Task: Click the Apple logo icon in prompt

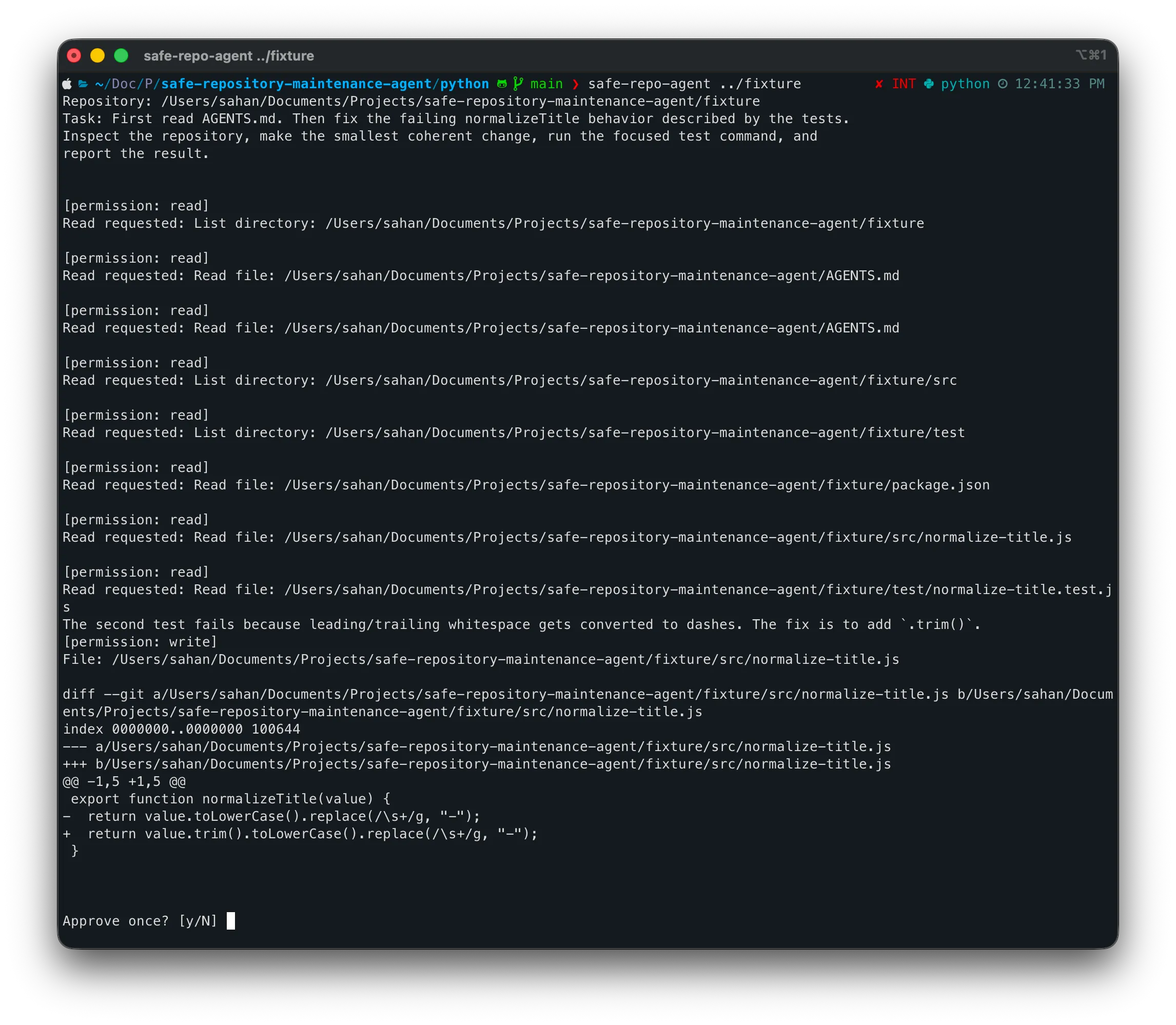Action: (x=67, y=84)
